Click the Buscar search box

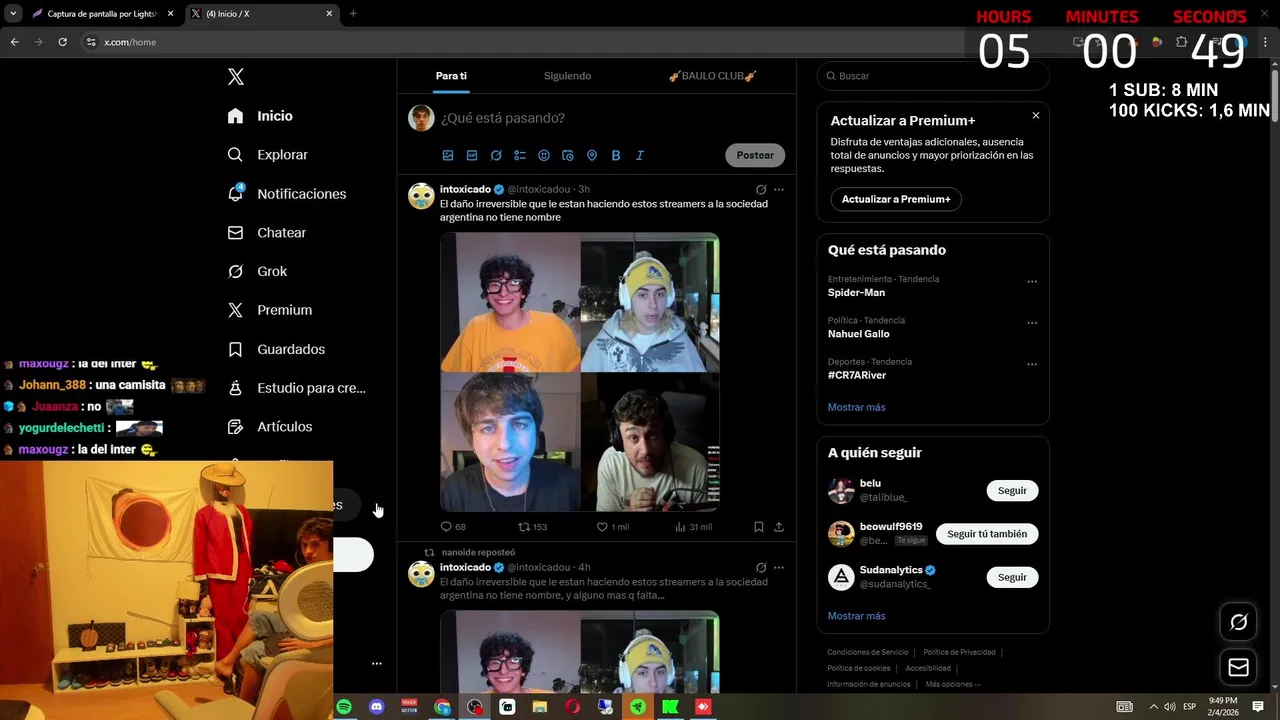(933, 76)
